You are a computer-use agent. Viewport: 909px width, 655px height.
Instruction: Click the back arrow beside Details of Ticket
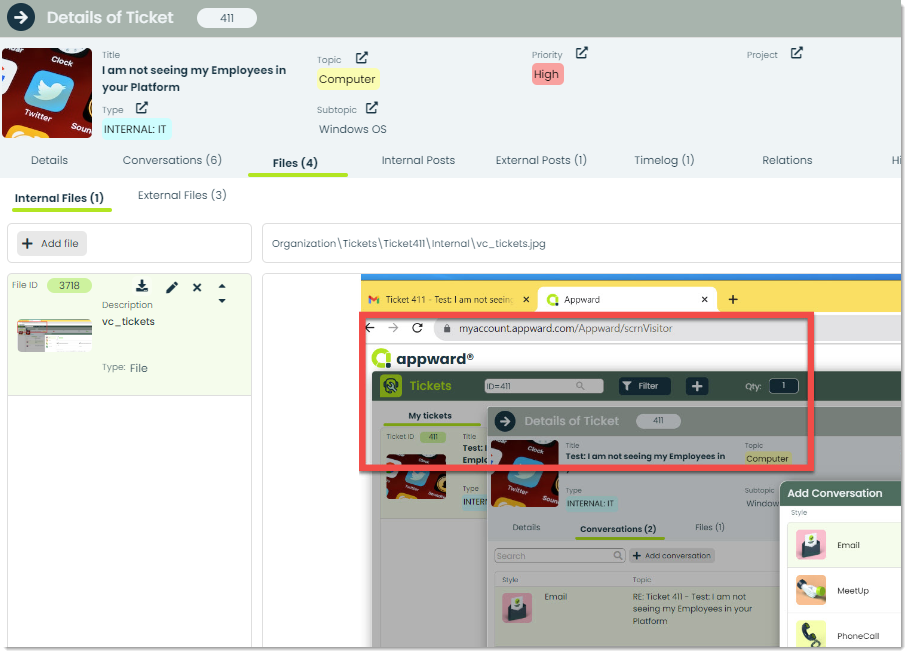tap(21, 17)
